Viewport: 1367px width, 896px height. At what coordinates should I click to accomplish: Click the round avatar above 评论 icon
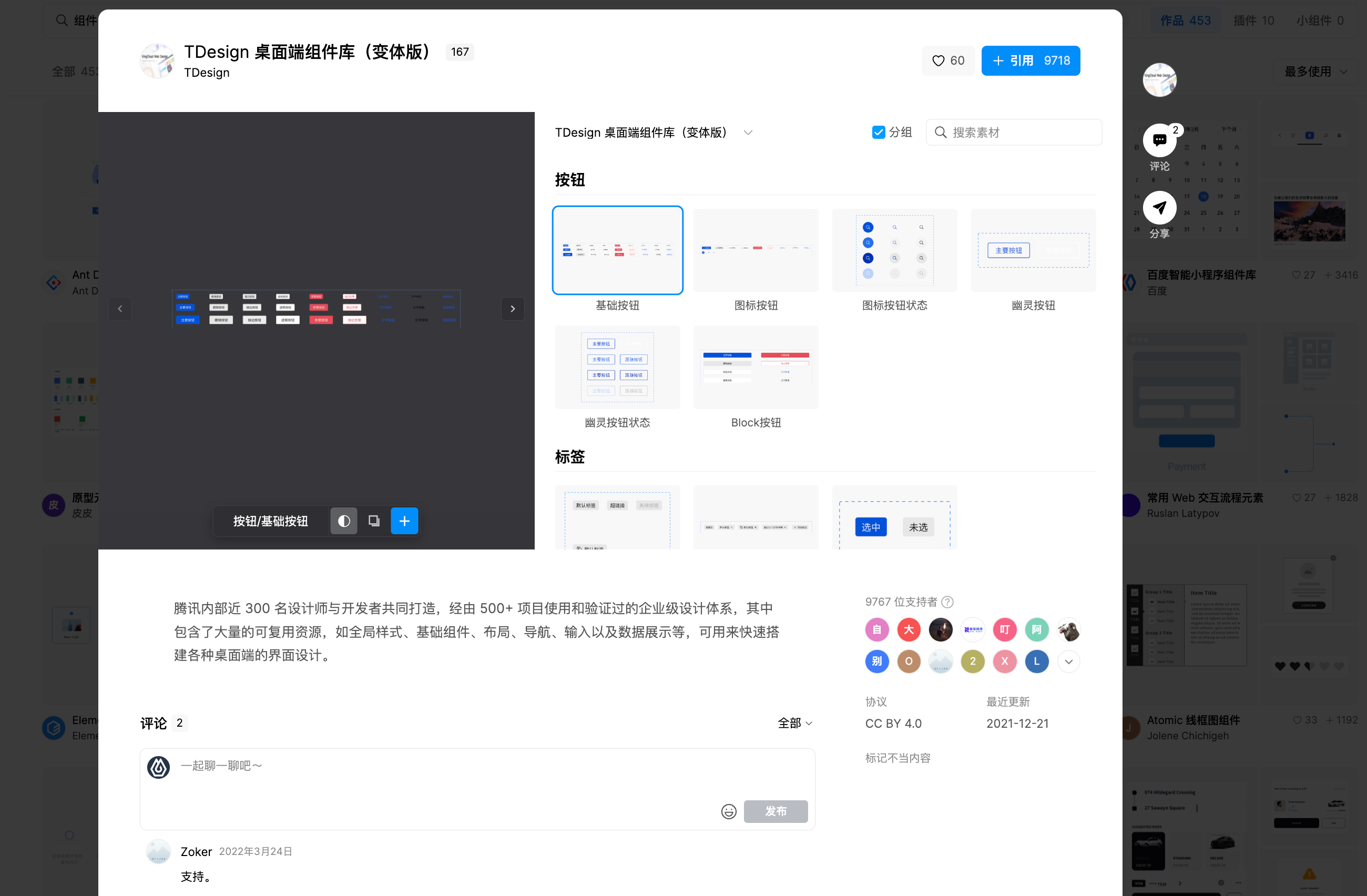(x=1159, y=80)
